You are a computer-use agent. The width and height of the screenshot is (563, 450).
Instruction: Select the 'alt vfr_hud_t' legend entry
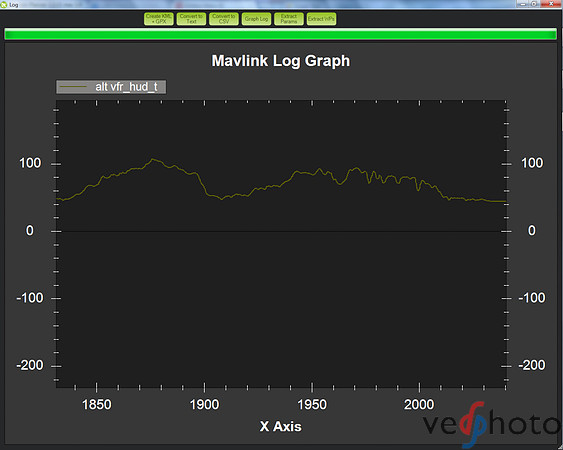(111, 87)
